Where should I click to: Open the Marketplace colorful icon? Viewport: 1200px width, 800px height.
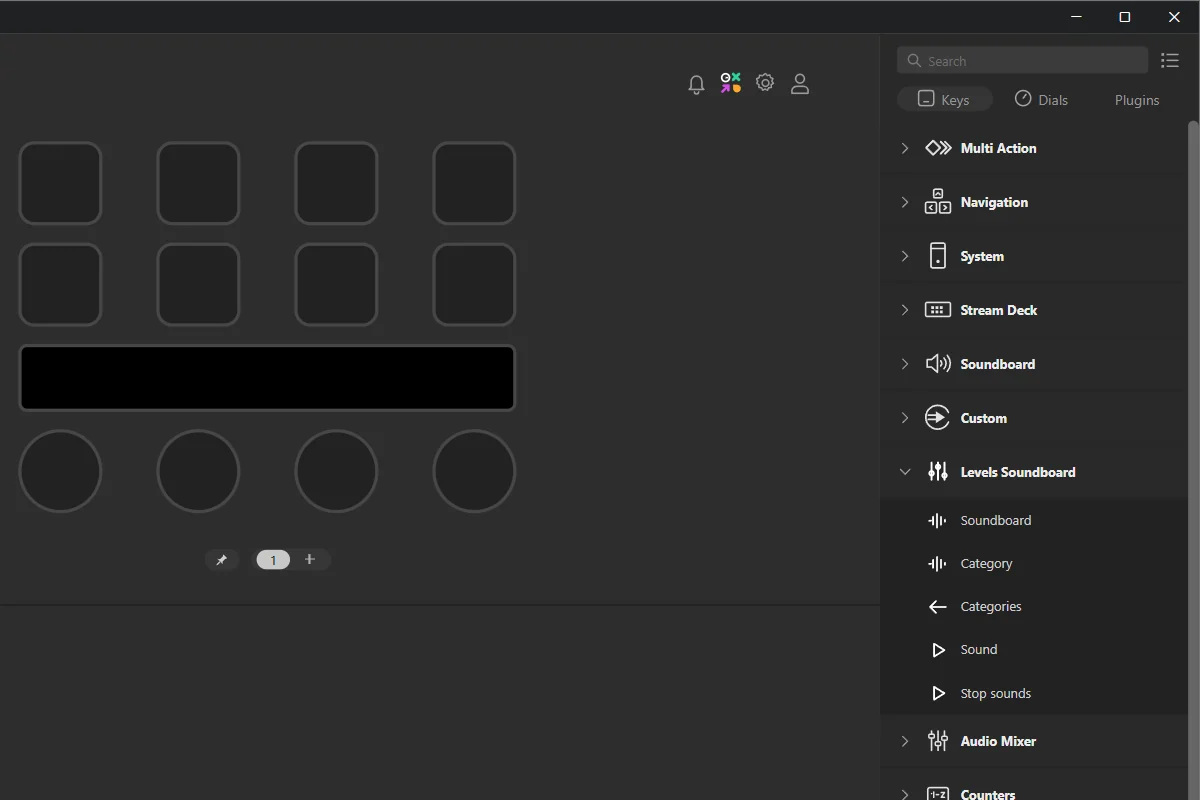pos(731,83)
